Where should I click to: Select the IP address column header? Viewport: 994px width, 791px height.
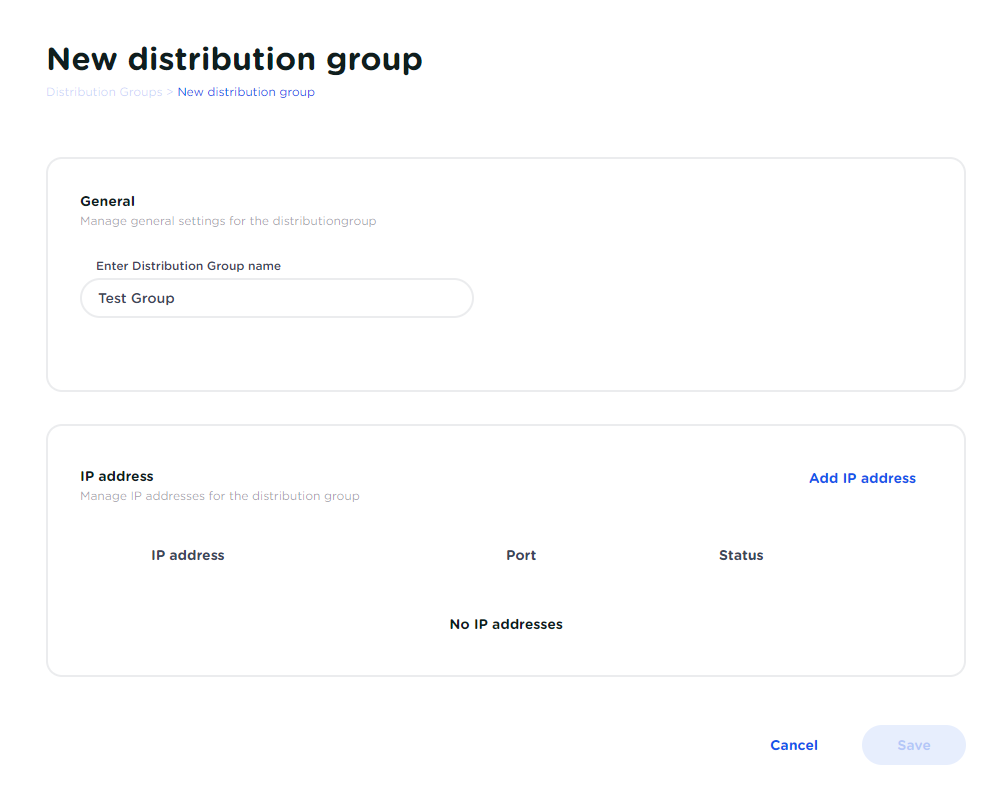[x=188, y=555]
